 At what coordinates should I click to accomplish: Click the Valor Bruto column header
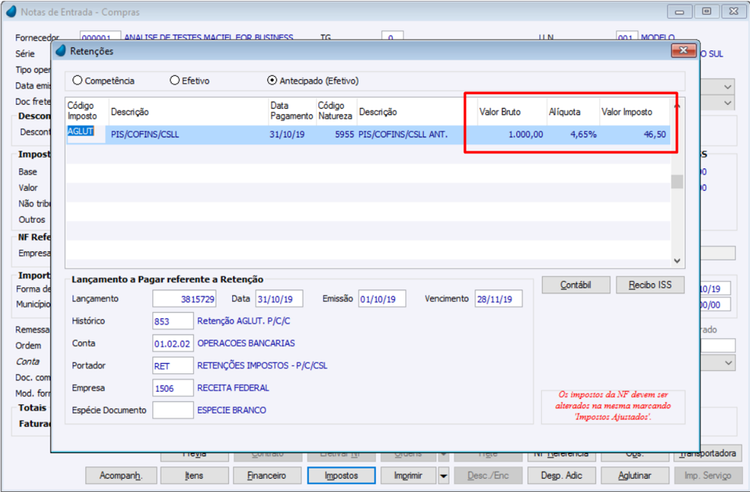[x=512, y=112]
